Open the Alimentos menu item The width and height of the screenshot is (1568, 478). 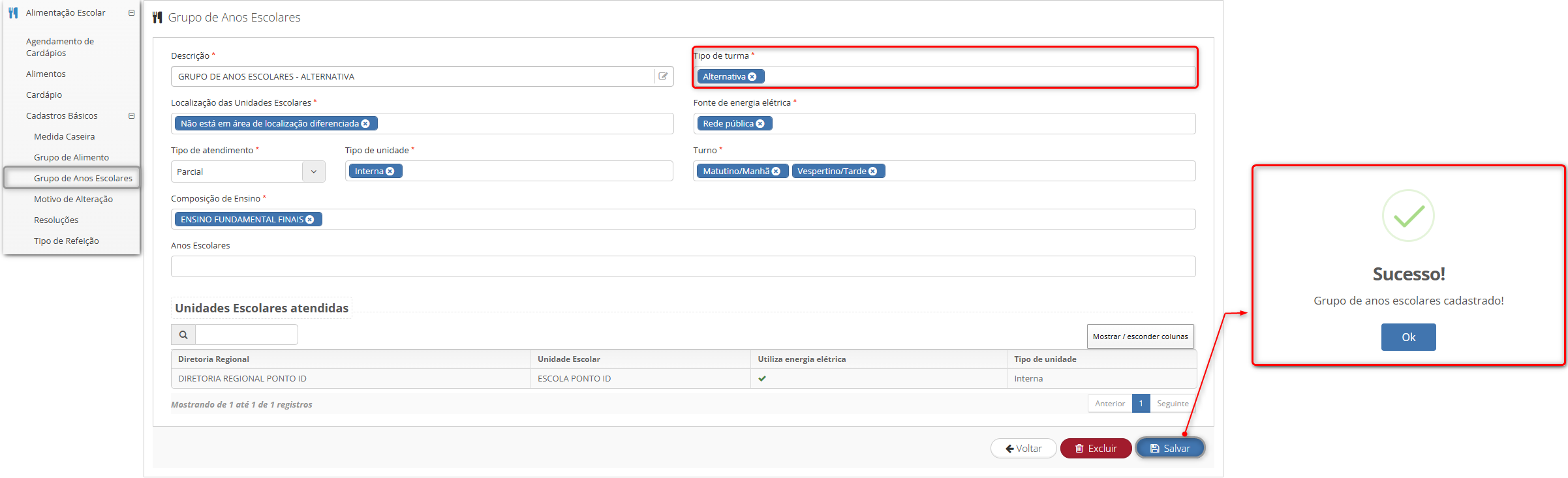pyautogui.click(x=46, y=74)
